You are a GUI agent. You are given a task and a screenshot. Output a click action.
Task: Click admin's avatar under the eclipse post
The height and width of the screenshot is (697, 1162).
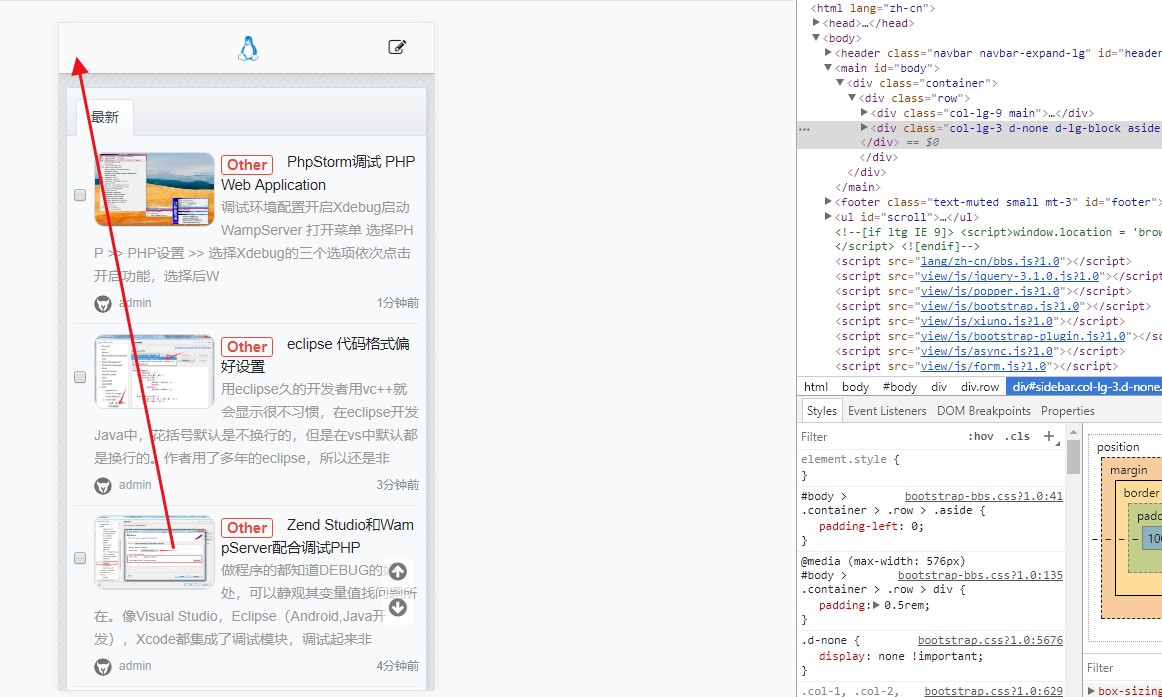click(103, 486)
